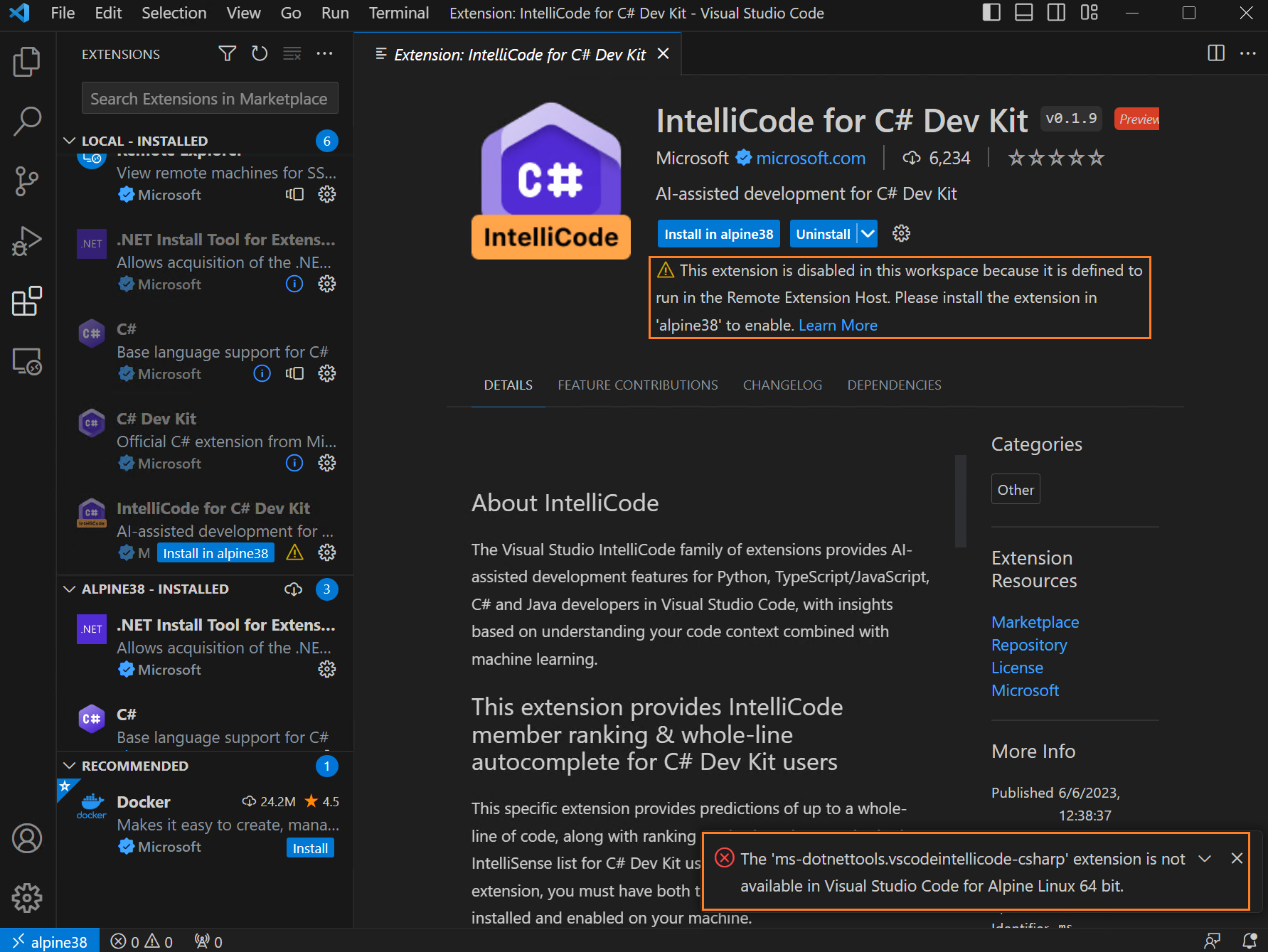
Task: Click the Search Extensions in Marketplace field
Action: pyautogui.click(x=209, y=97)
